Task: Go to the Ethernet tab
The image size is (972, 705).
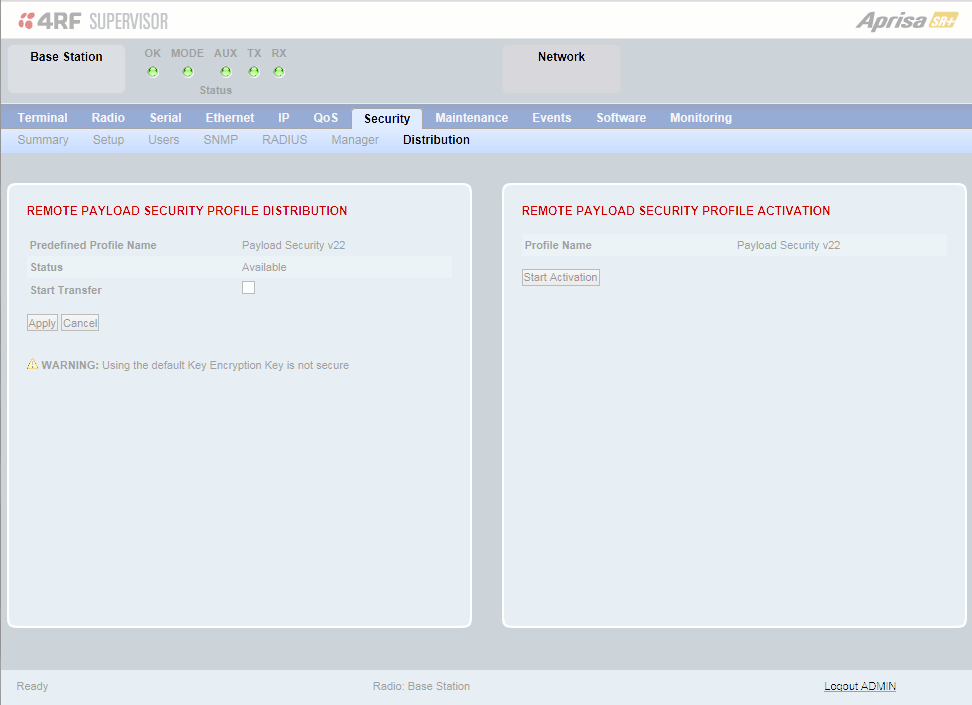Action: [x=230, y=118]
